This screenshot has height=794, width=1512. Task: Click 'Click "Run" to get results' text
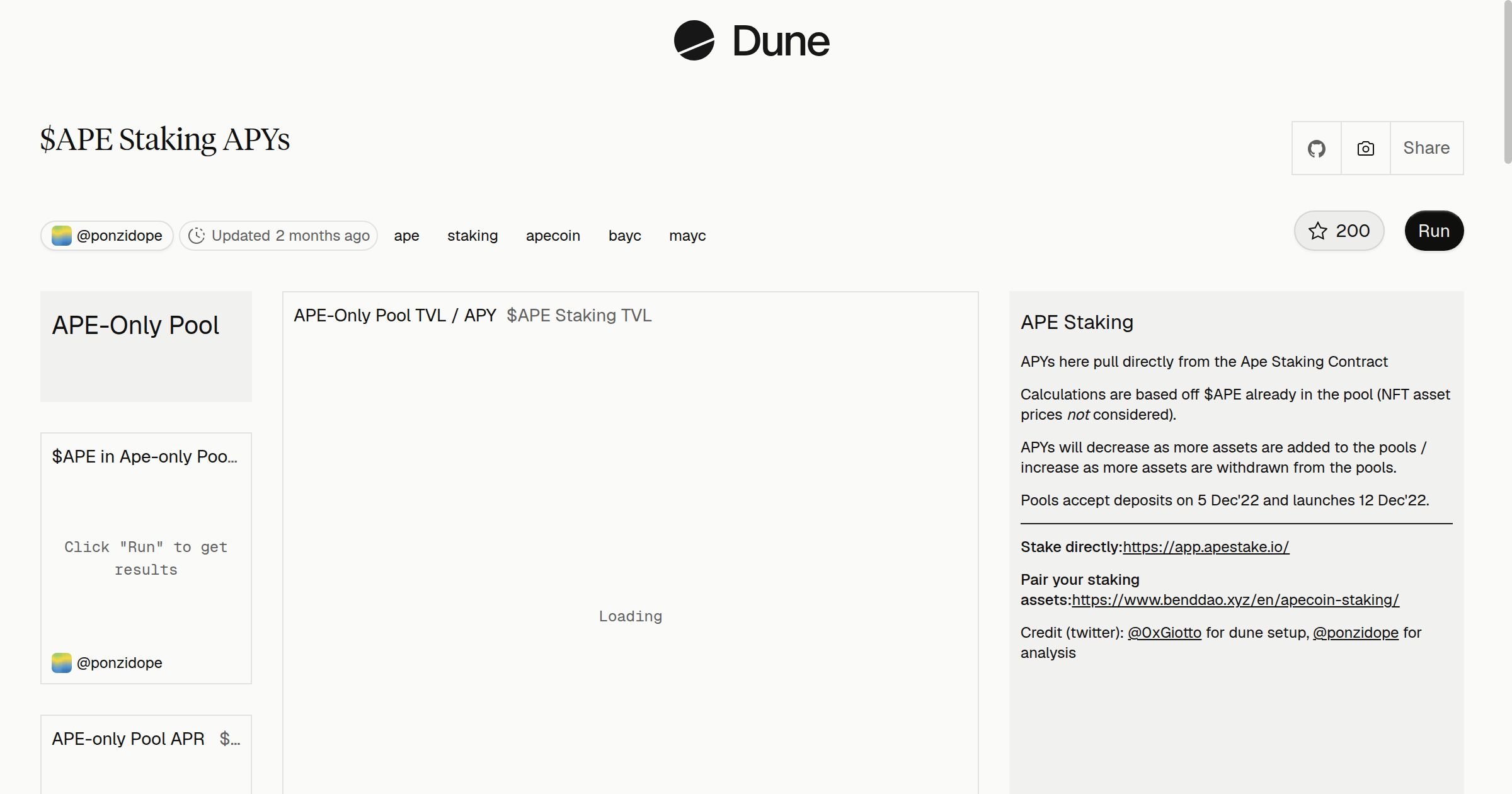coord(146,558)
